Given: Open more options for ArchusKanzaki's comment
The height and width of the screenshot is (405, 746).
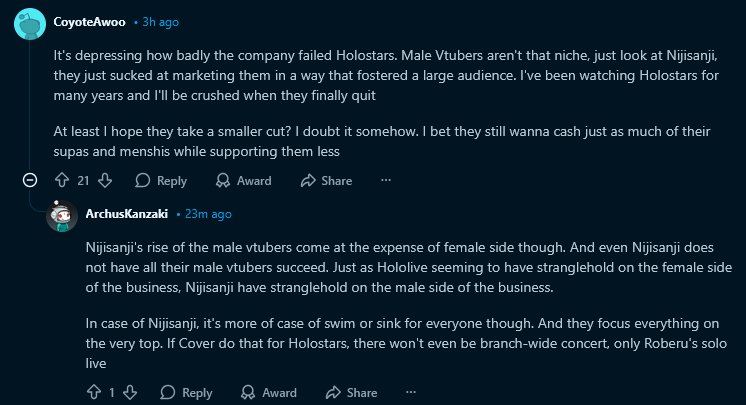Looking at the screenshot, I should click(411, 392).
